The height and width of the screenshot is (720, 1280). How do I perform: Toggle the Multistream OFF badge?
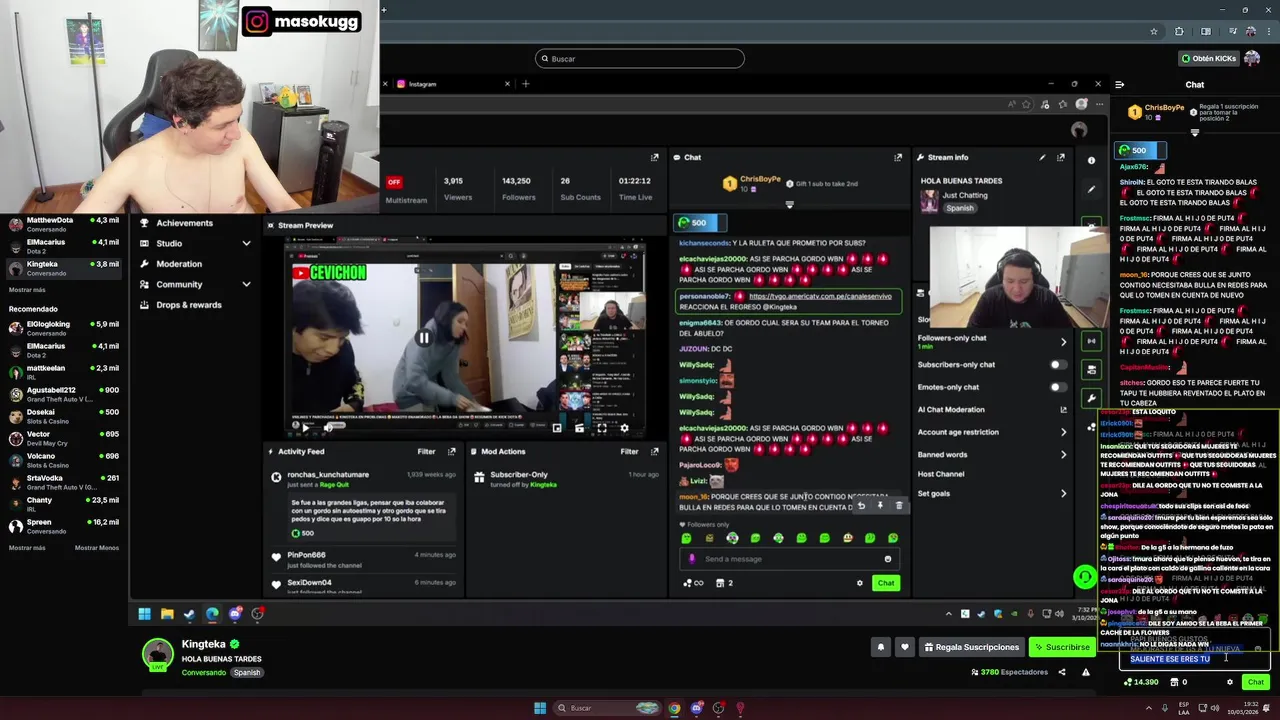pyautogui.click(x=394, y=182)
